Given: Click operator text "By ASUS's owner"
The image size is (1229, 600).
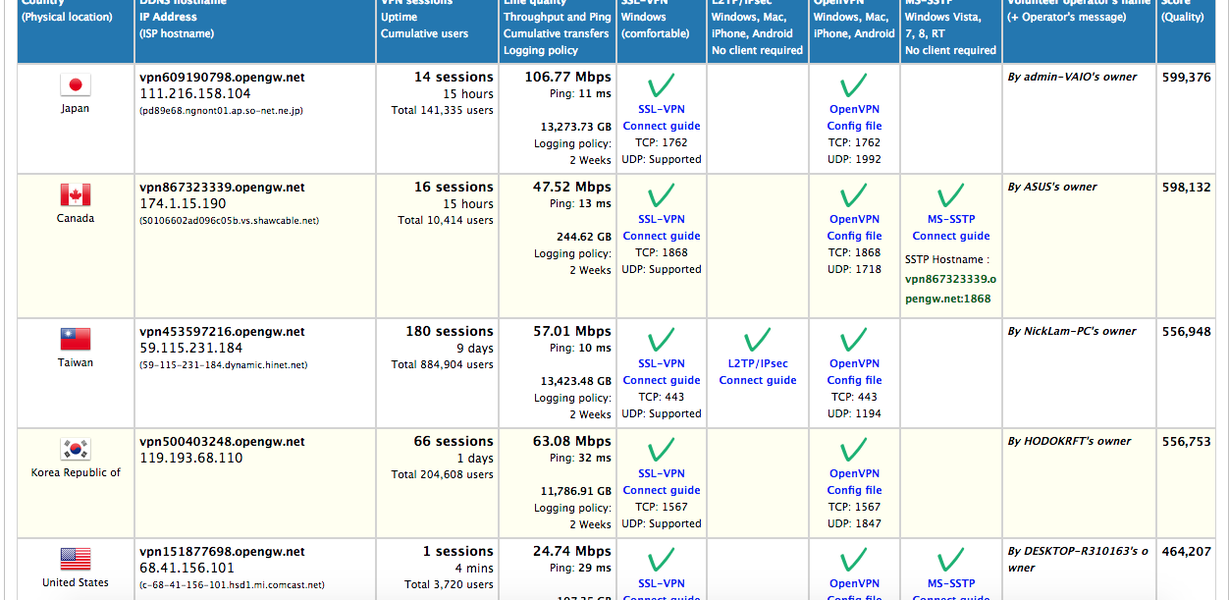Looking at the screenshot, I should (1052, 187).
